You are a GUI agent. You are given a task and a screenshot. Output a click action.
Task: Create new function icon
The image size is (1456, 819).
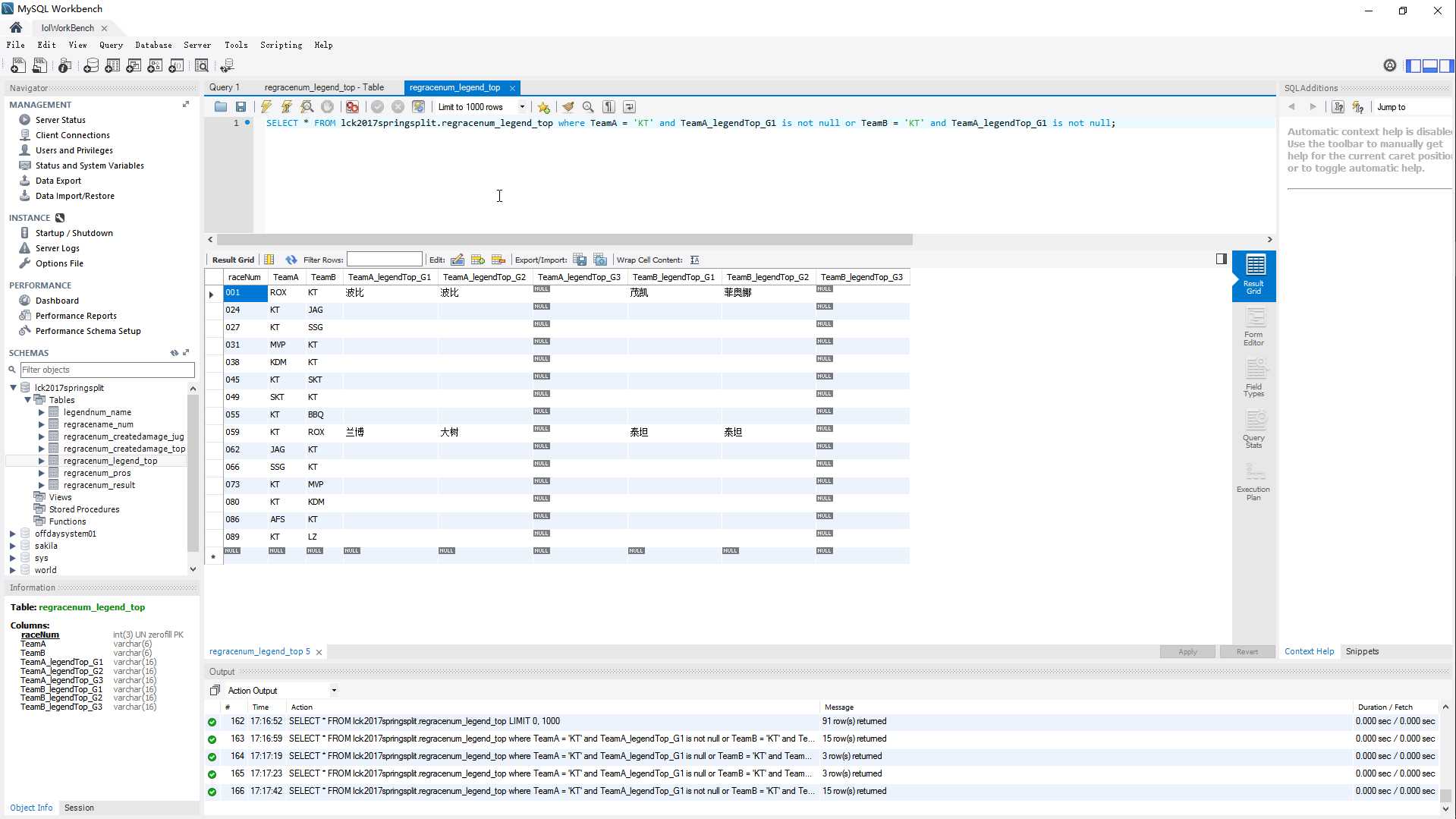click(x=176, y=66)
